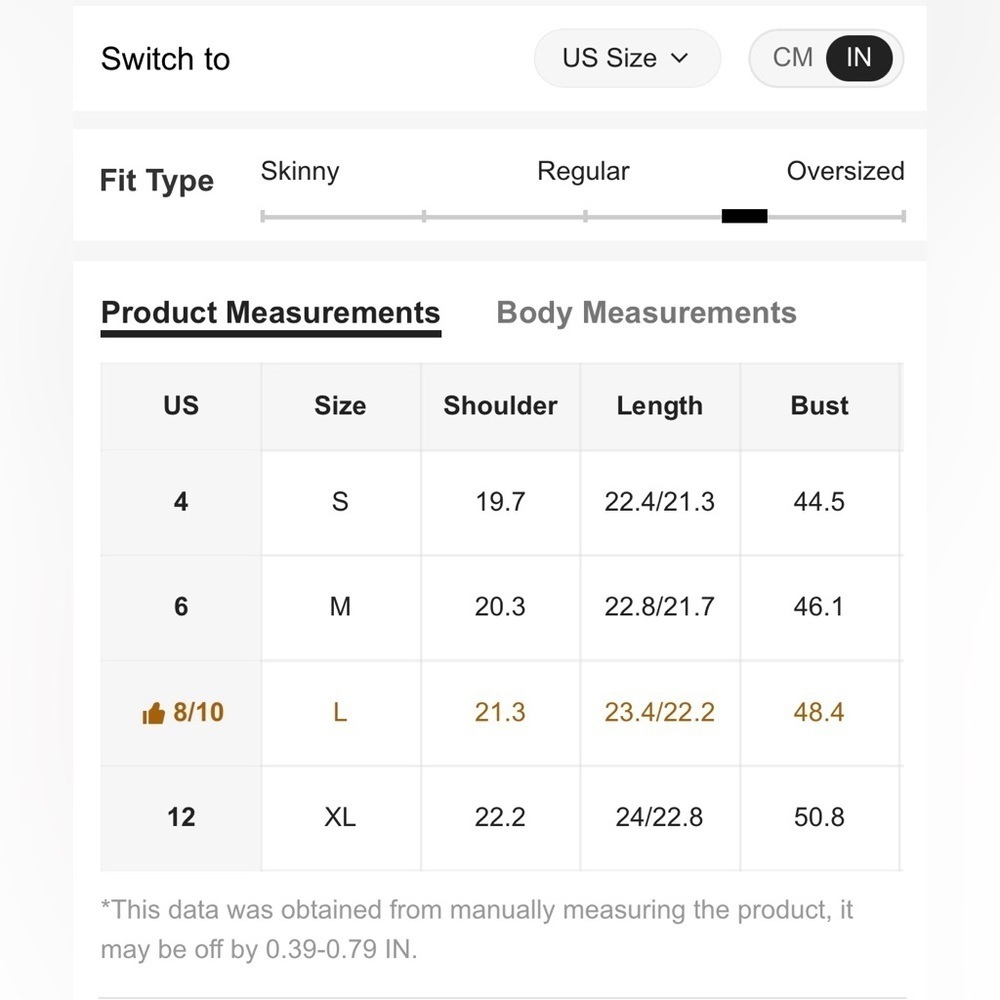The height and width of the screenshot is (1000, 1000).
Task: Click the highlighted L size cell
Action: tap(341, 713)
